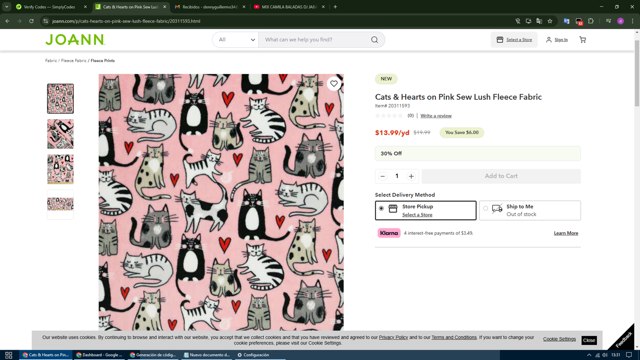Viewport: 640px width, 360px height.
Task: Open site information icon in address bar
Action: (46, 21)
